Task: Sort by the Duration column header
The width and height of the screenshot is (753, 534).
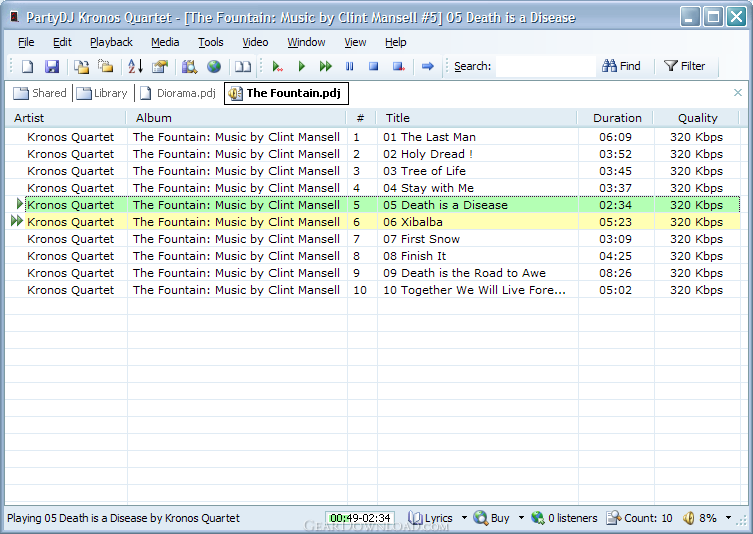Action: (x=616, y=118)
